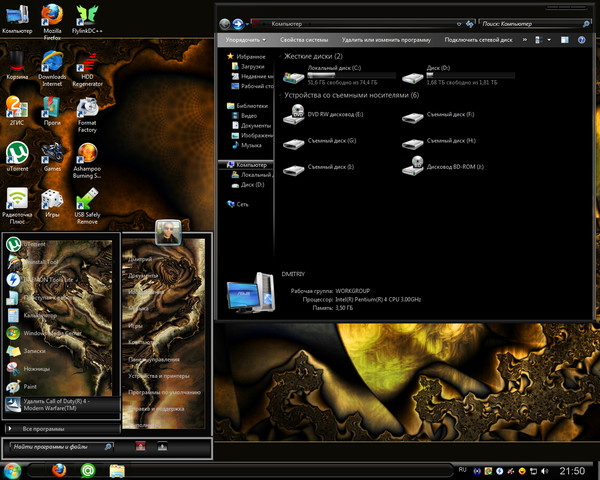
Task: Open DVD RW дисковод (E:)
Action: click(x=323, y=114)
